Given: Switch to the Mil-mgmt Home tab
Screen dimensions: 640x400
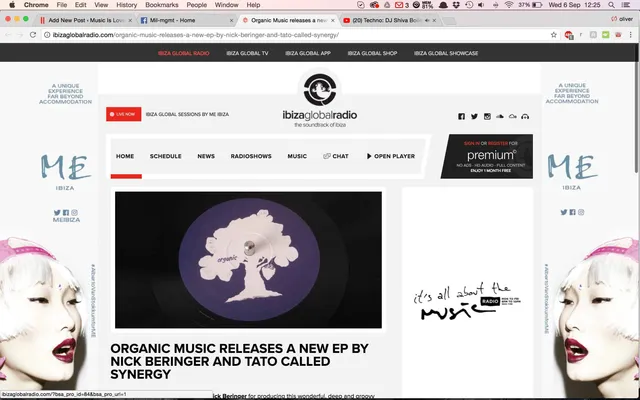Looking at the screenshot, I should coord(187,20).
